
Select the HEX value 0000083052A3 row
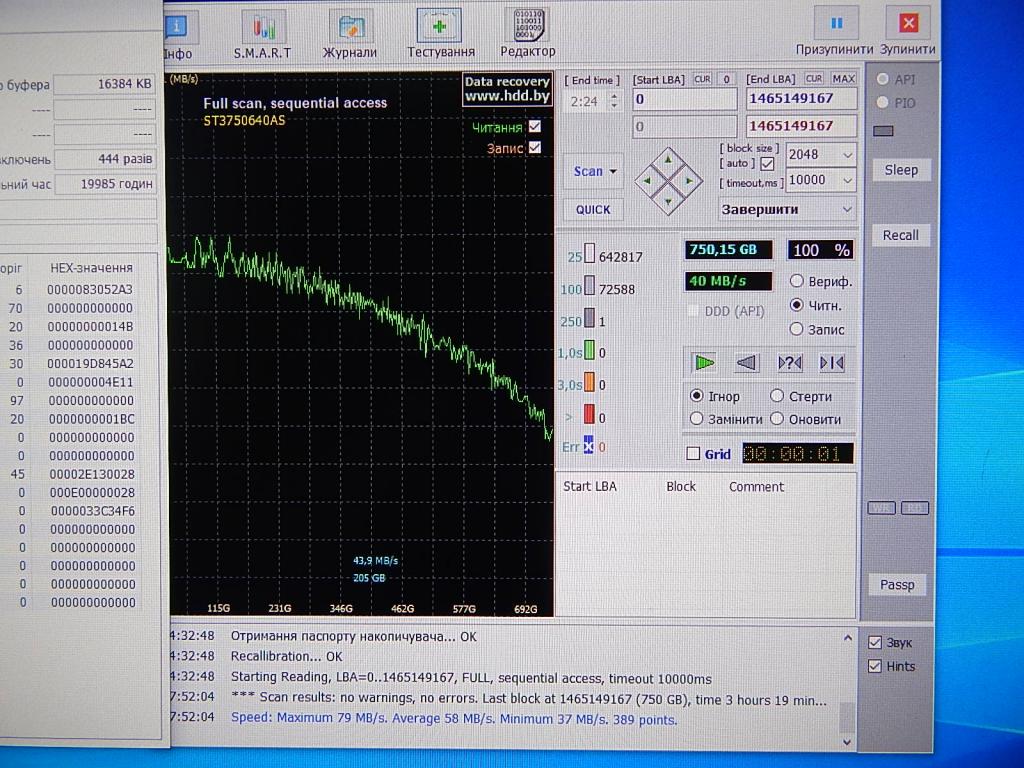click(x=89, y=289)
